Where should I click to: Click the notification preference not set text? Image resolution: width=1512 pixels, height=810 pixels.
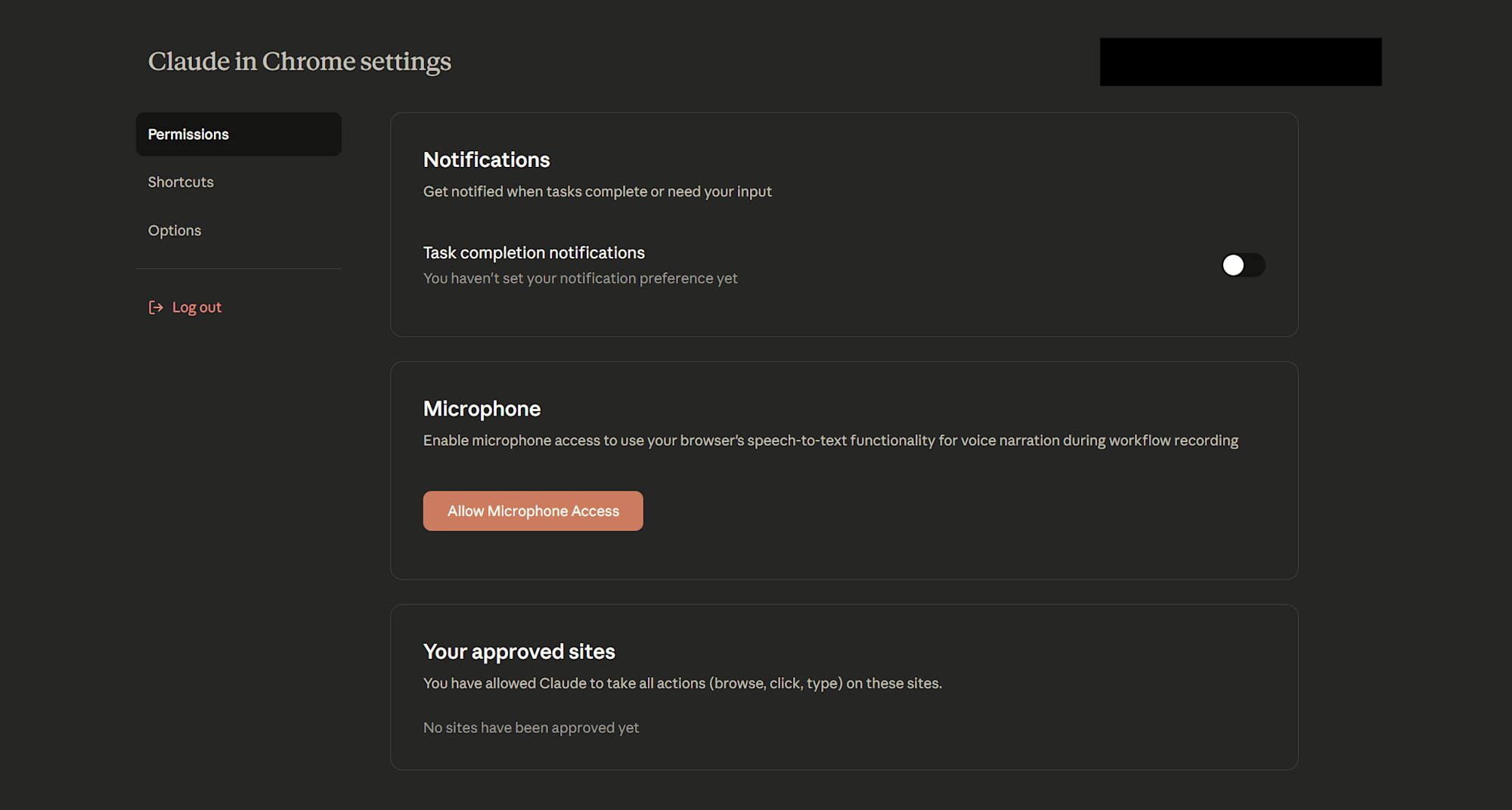pos(580,279)
